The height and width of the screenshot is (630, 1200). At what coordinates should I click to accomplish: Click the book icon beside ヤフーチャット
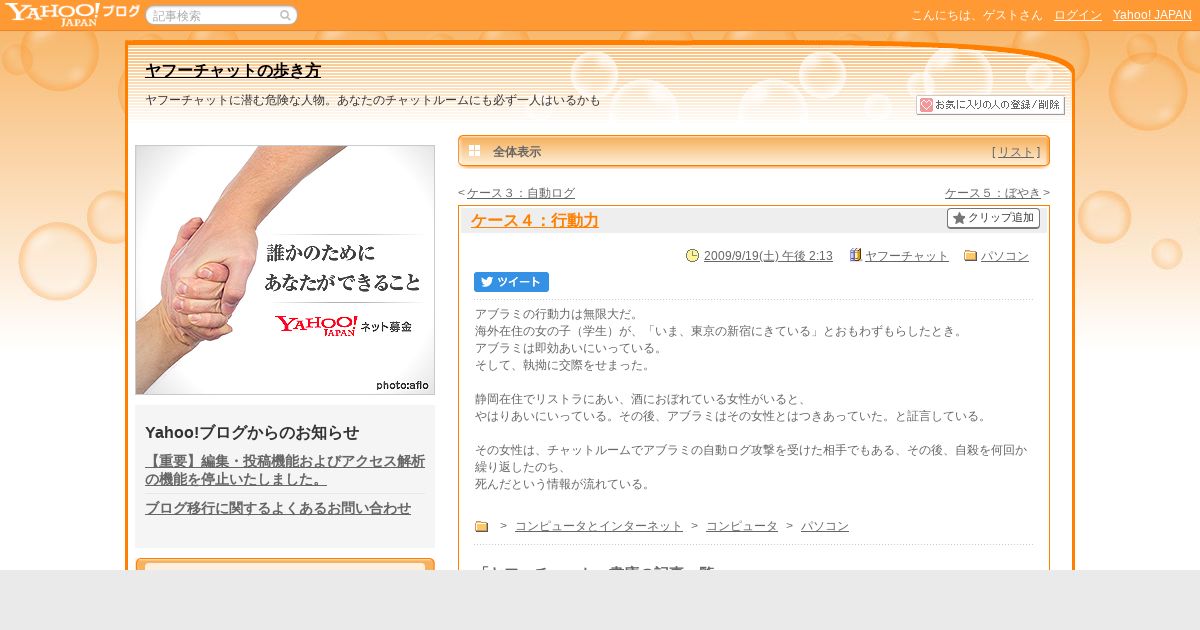click(x=855, y=255)
